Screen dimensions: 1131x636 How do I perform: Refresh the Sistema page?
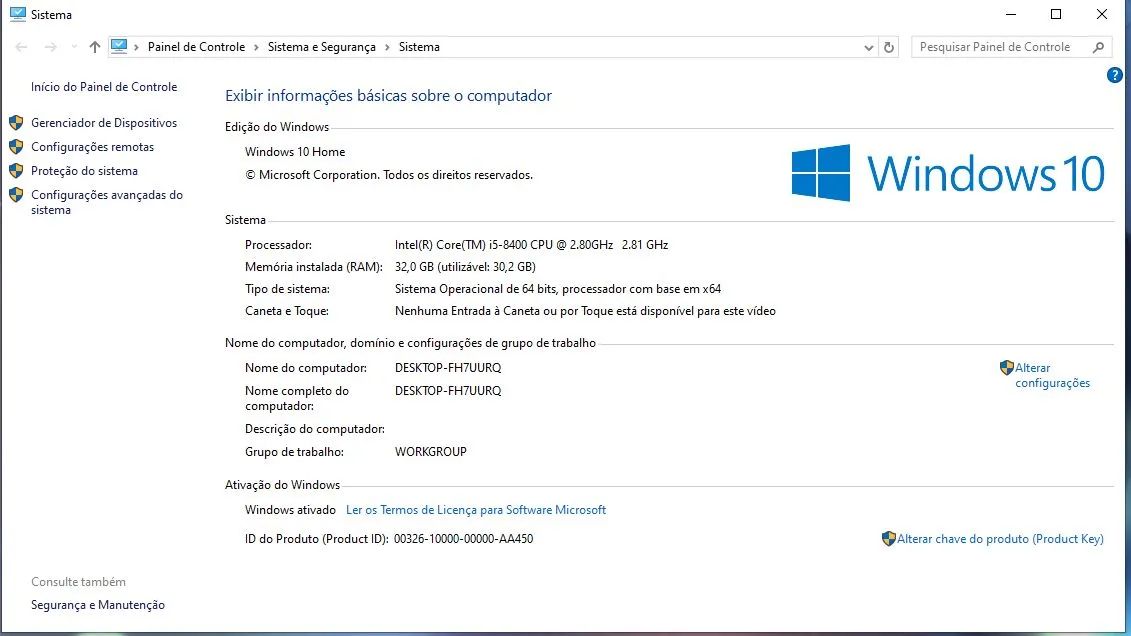(889, 47)
